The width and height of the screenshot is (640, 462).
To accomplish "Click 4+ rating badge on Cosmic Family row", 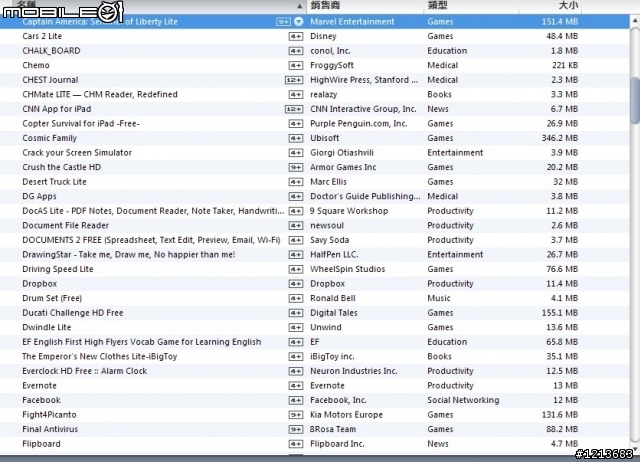I will [296, 138].
